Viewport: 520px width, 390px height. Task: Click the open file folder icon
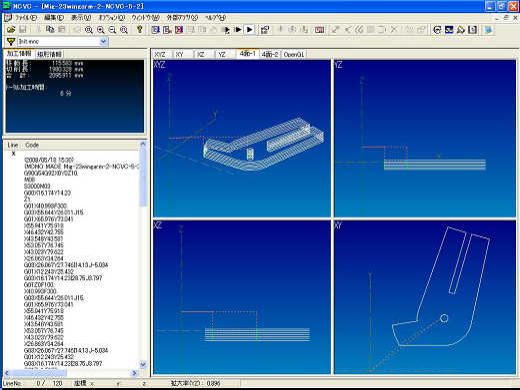pyautogui.click(x=11, y=29)
